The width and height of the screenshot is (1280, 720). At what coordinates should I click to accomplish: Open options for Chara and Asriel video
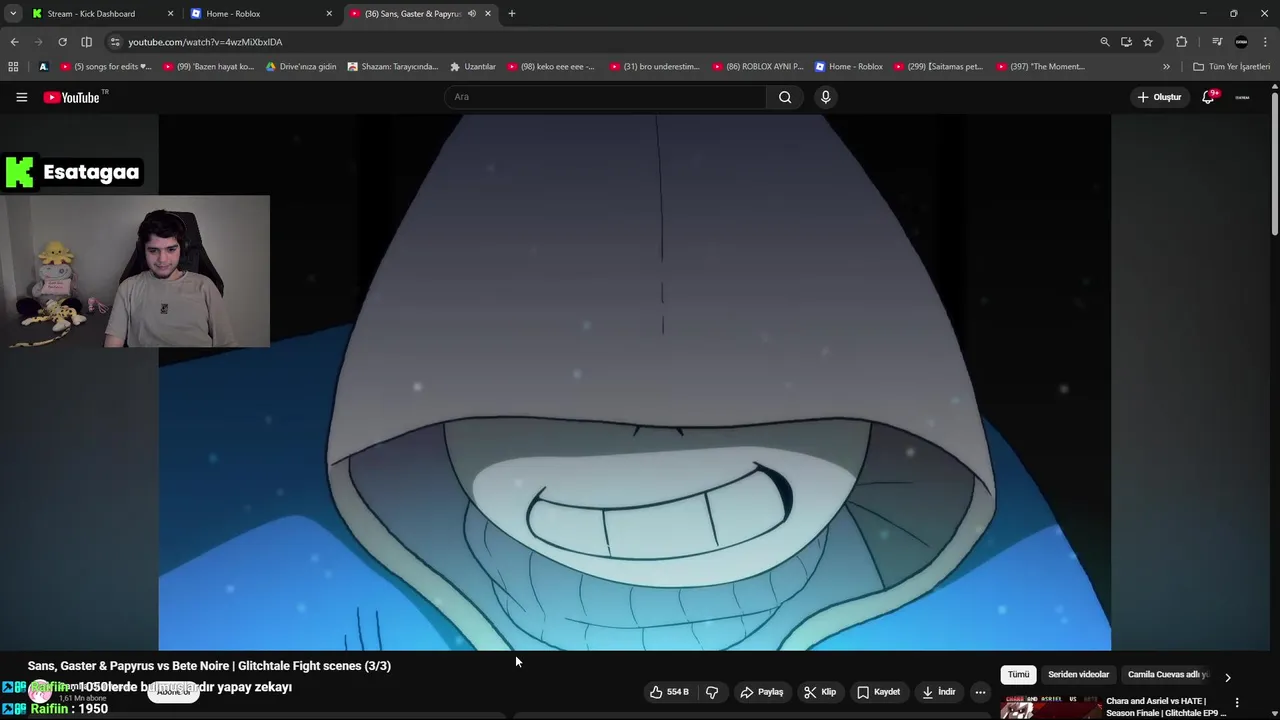1237,703
